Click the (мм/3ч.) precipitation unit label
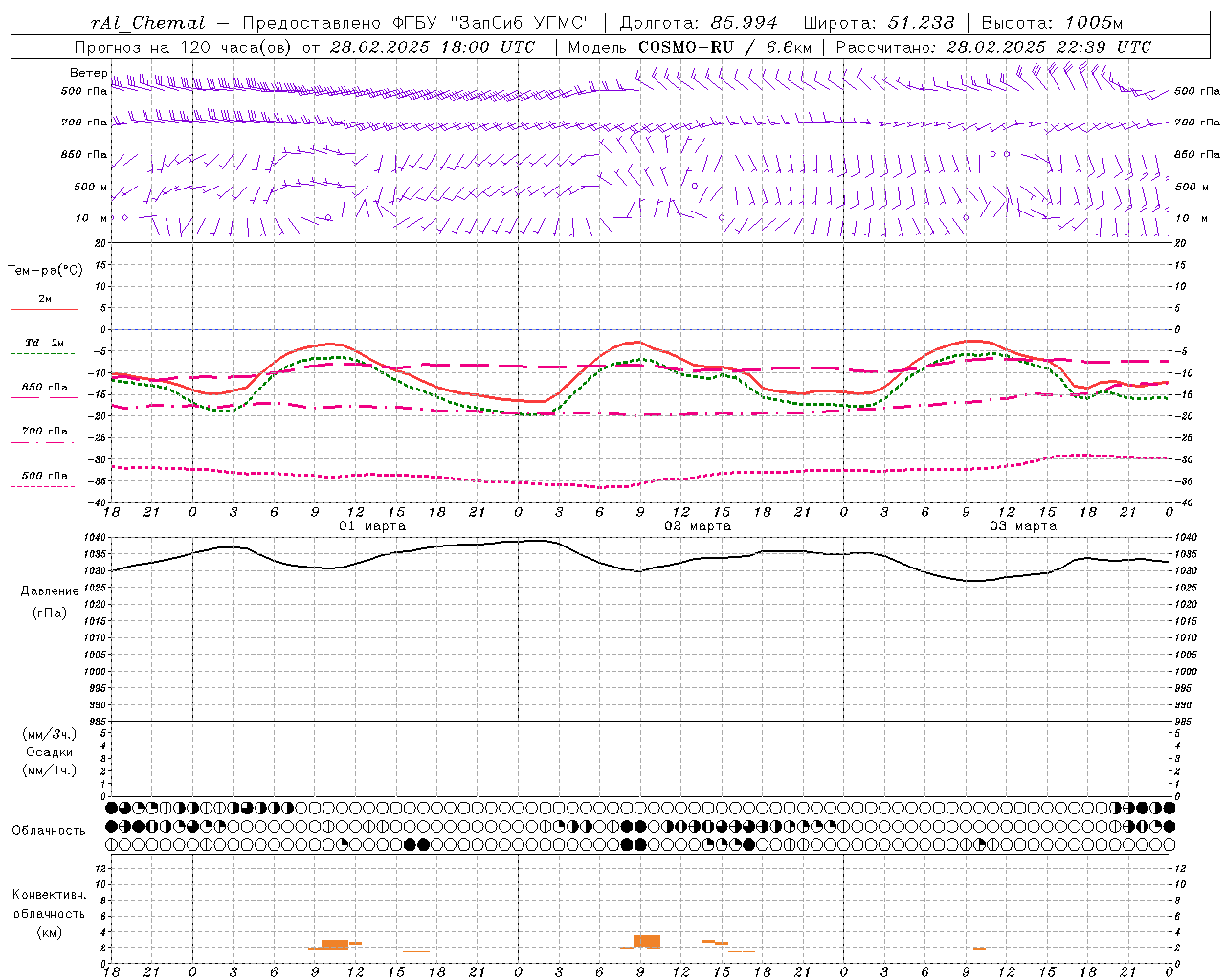This screenshot has width=1225, height=980. [x=50, y=734]
